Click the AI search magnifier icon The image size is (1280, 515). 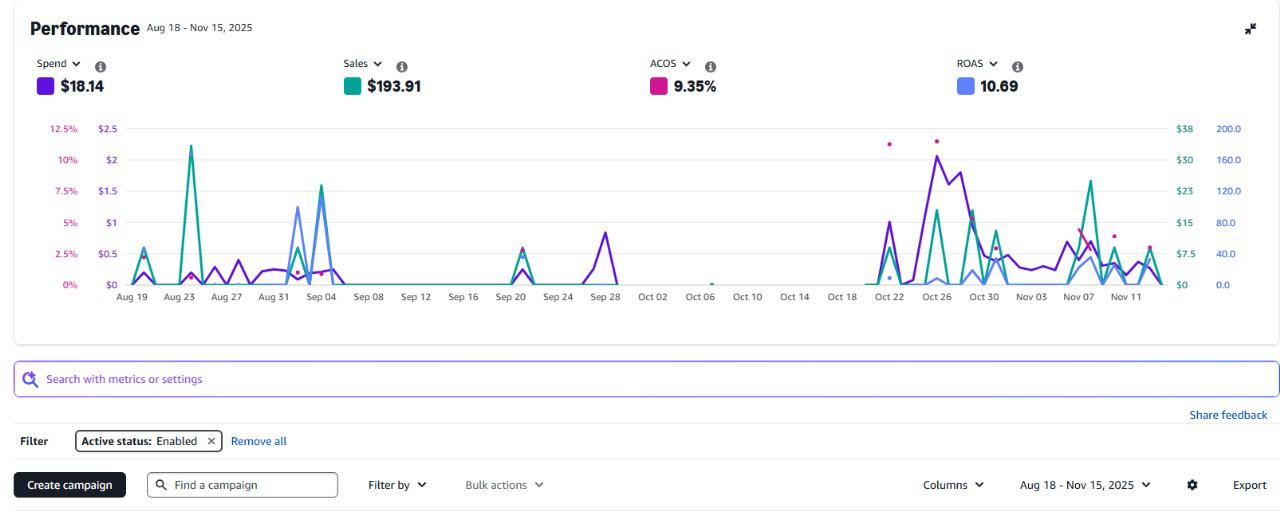click(30, 379)
